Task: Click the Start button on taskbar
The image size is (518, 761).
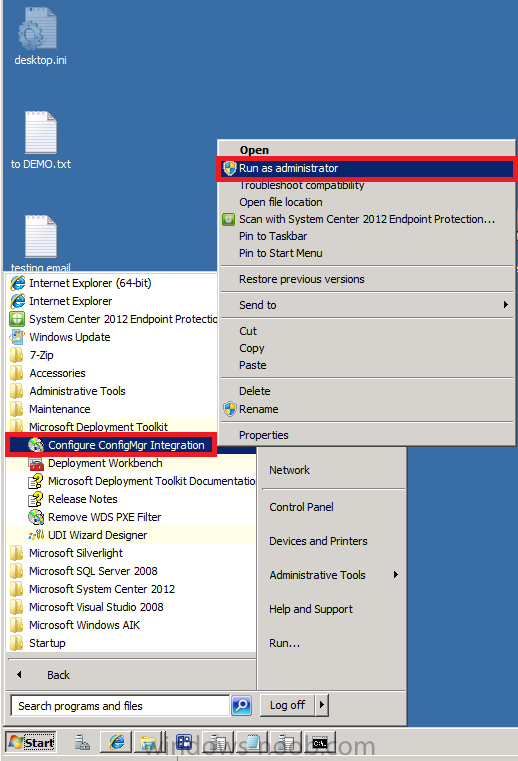Action: (x=32, y=743)
